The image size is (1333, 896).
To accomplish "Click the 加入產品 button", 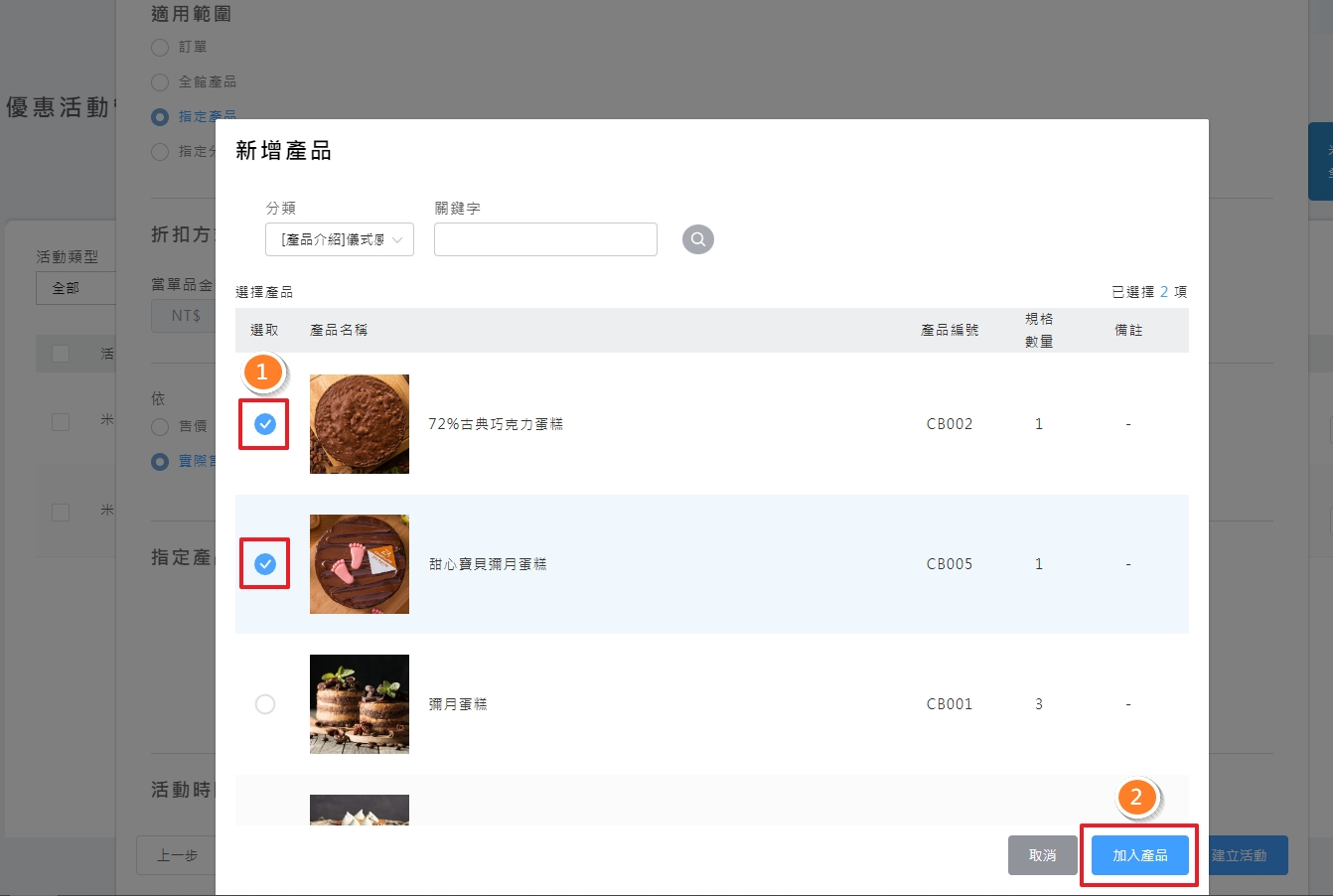I will (x=1138, y=854).
